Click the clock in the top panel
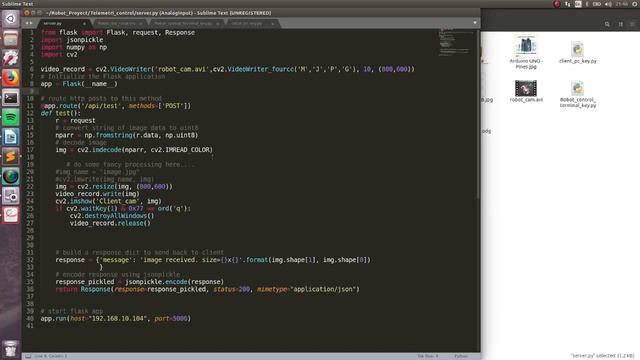This screenshot has height=360, width=640. (622, 4)
